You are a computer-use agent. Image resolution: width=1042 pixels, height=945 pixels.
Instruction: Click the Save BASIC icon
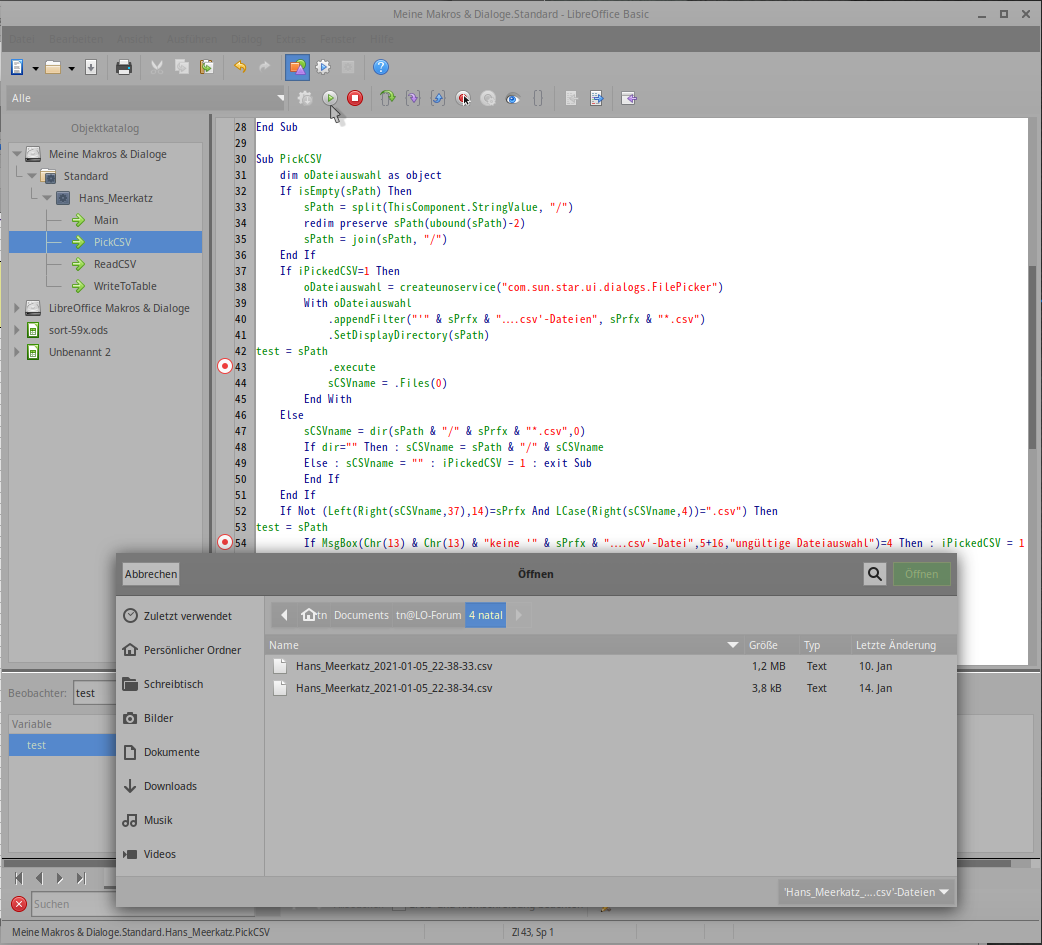pos(596,98)
